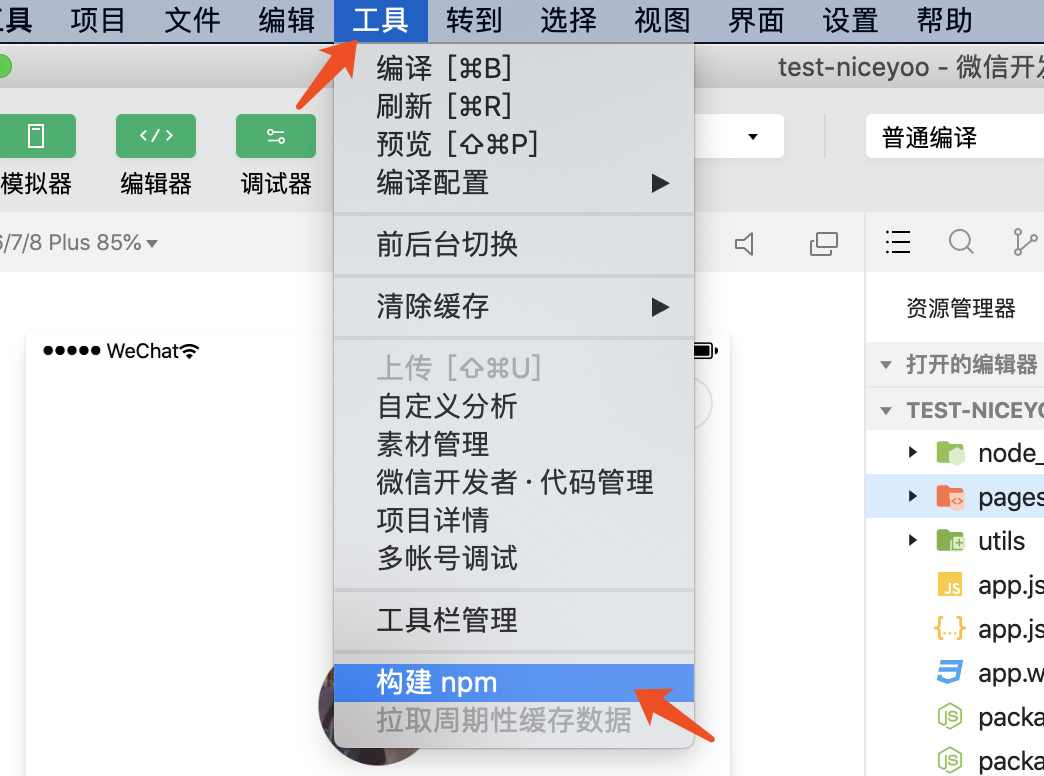This screenshot has width=1044, height=776.
Task: Open app.json file with braces icon
Action: pos(950,628)
